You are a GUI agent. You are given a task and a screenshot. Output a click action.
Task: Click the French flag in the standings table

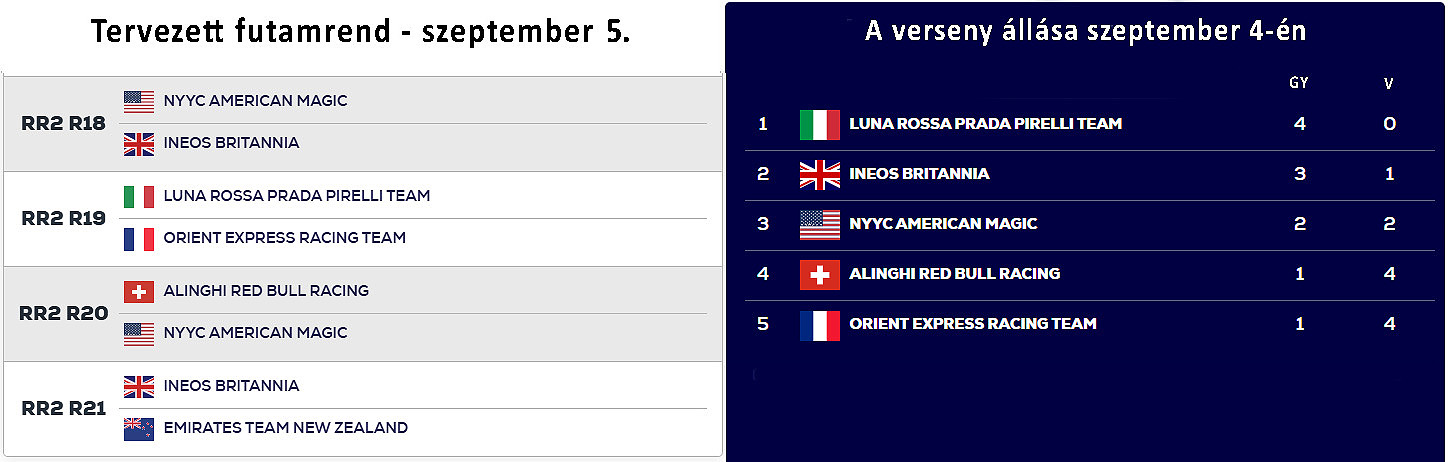coord(820,325)
